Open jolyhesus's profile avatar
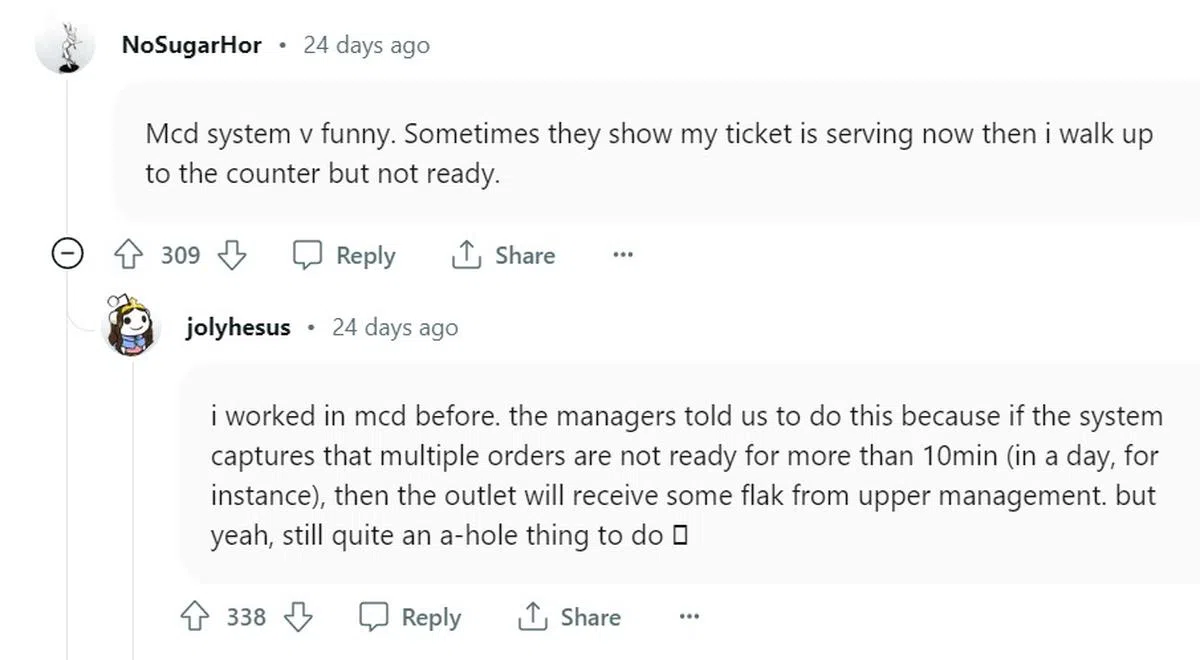This screenshot has width=1200, height=660. click(x=132, y=327)
